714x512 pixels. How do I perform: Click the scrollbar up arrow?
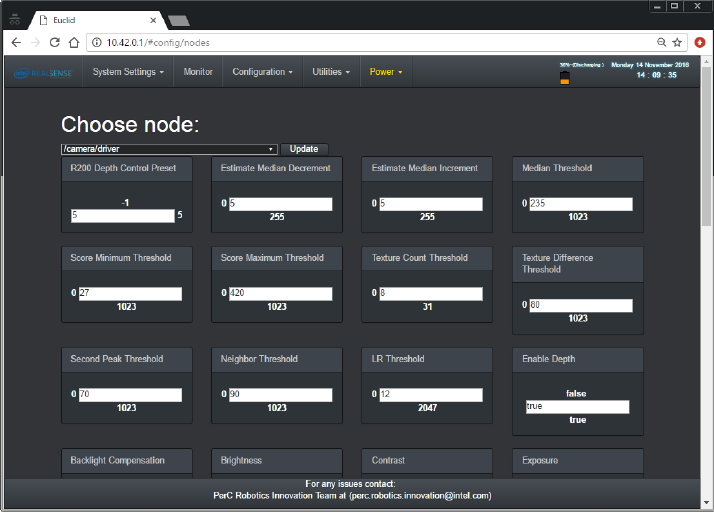point(706,61)
